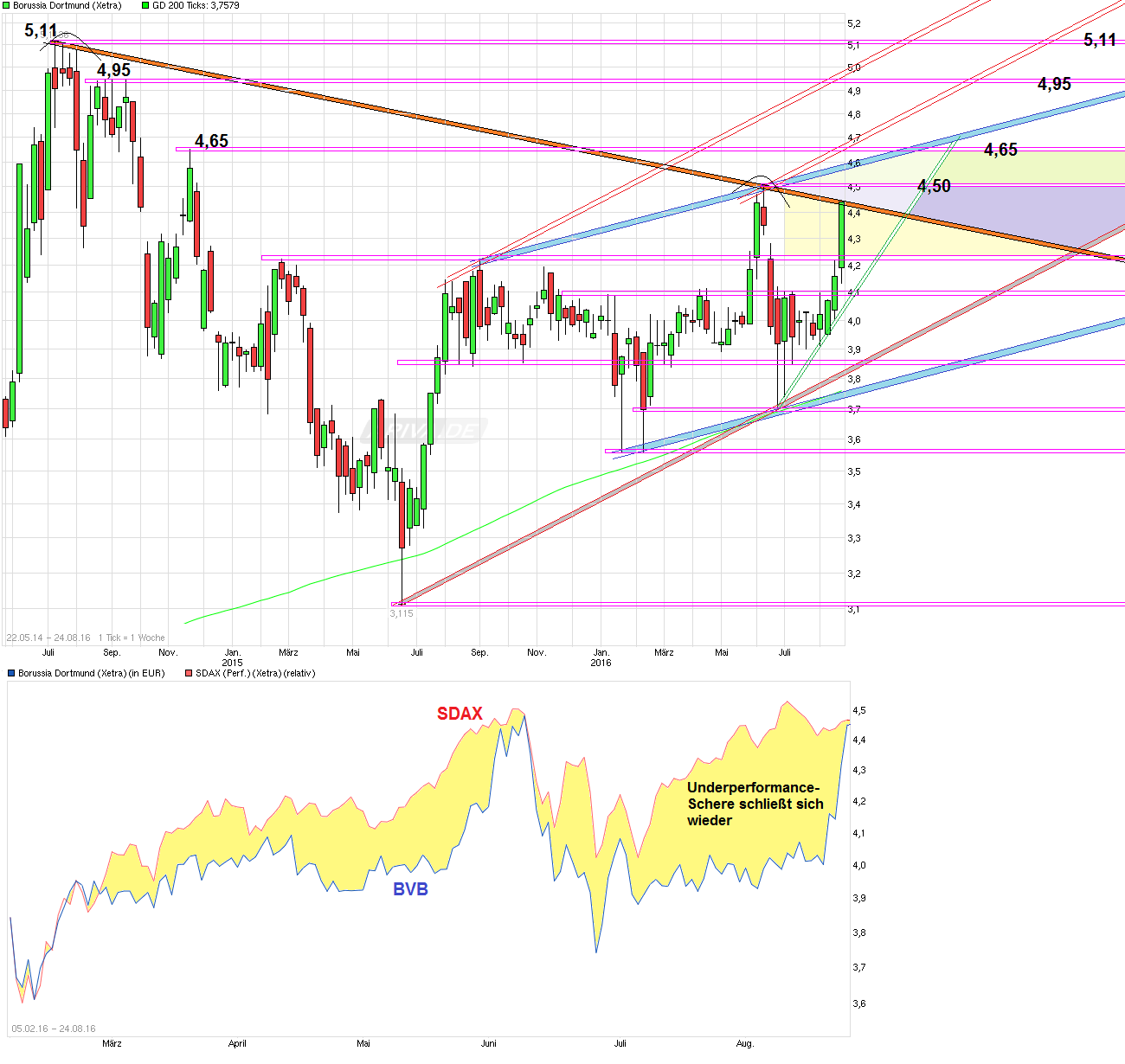The height and width of the screenshot is (1064, 1125).
Task: Select the "3,115" low price label
Action: point(402,613)
